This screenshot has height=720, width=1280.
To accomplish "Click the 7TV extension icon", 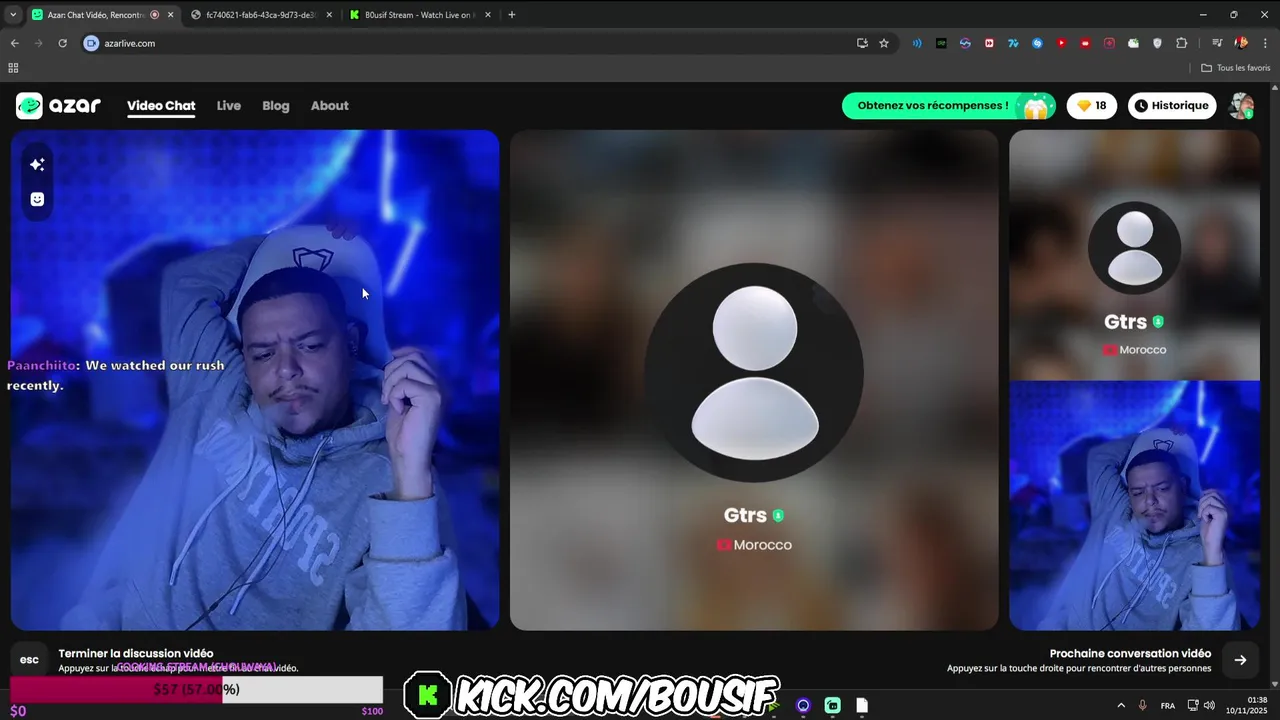I will (1013, 43).
